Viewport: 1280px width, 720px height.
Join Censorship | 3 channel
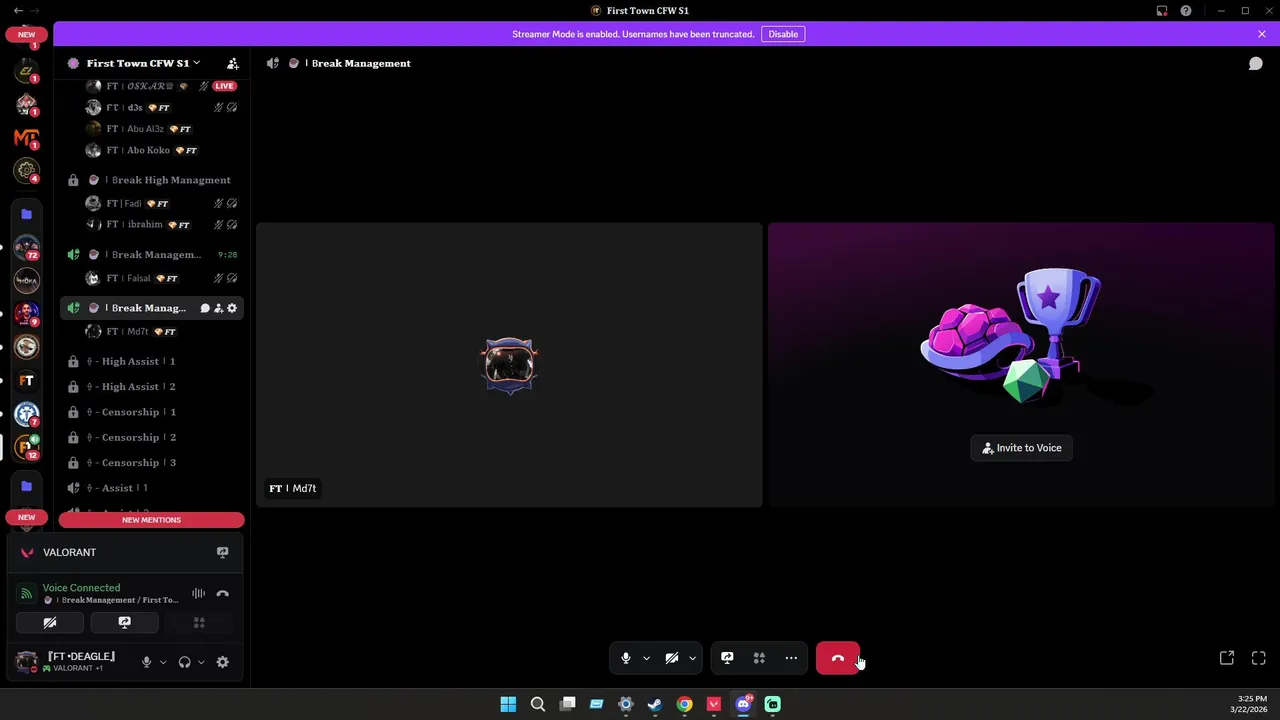tap(151, 462)
